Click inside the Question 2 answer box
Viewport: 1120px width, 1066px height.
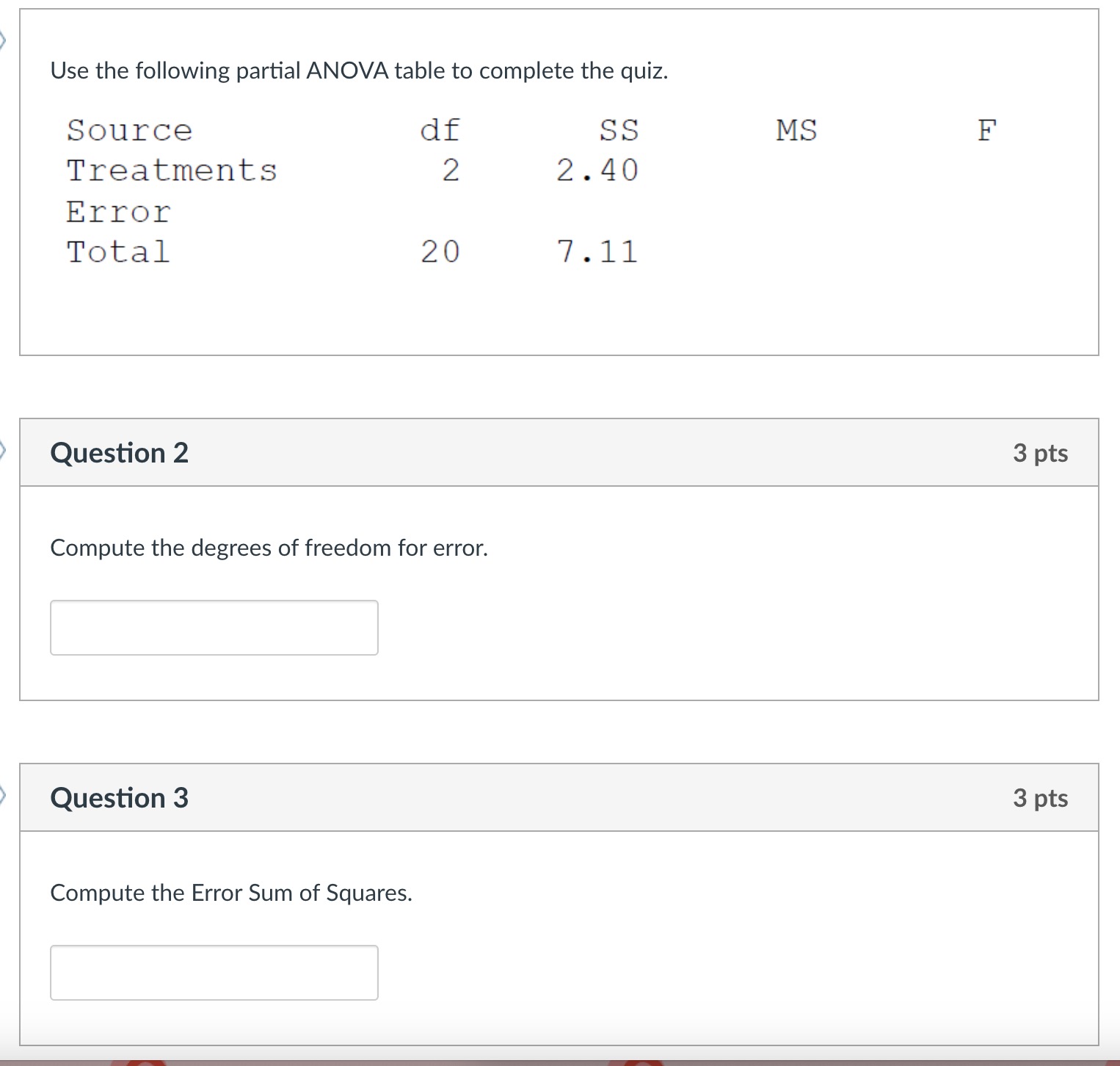point(214,628)
